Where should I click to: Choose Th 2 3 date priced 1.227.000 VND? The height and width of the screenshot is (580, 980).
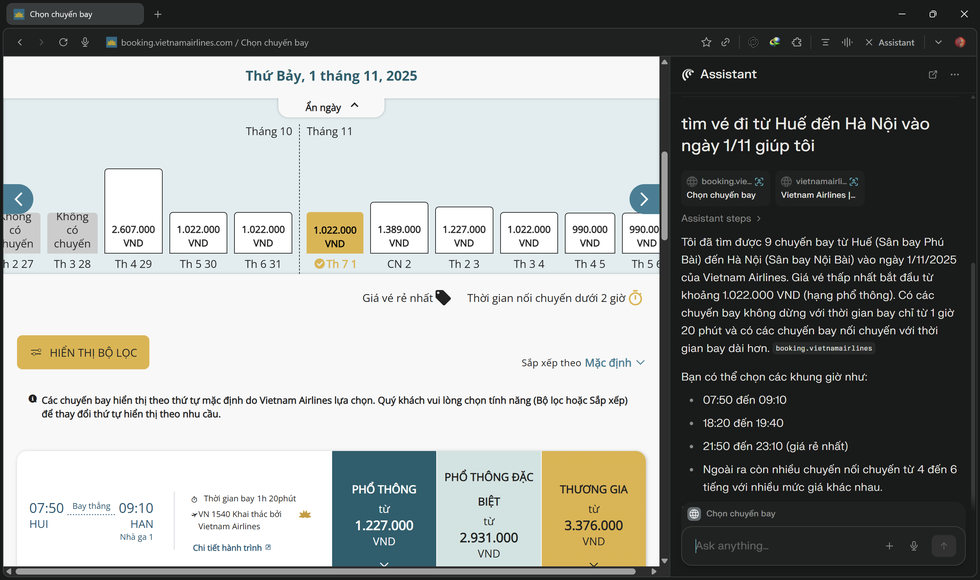coord(464,230)
